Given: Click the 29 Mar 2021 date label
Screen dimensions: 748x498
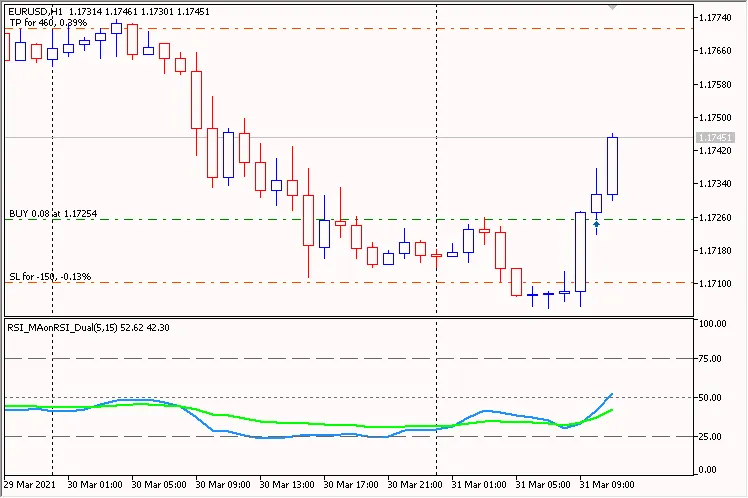Looking at the screenshot, I should [x=30, y=485].
